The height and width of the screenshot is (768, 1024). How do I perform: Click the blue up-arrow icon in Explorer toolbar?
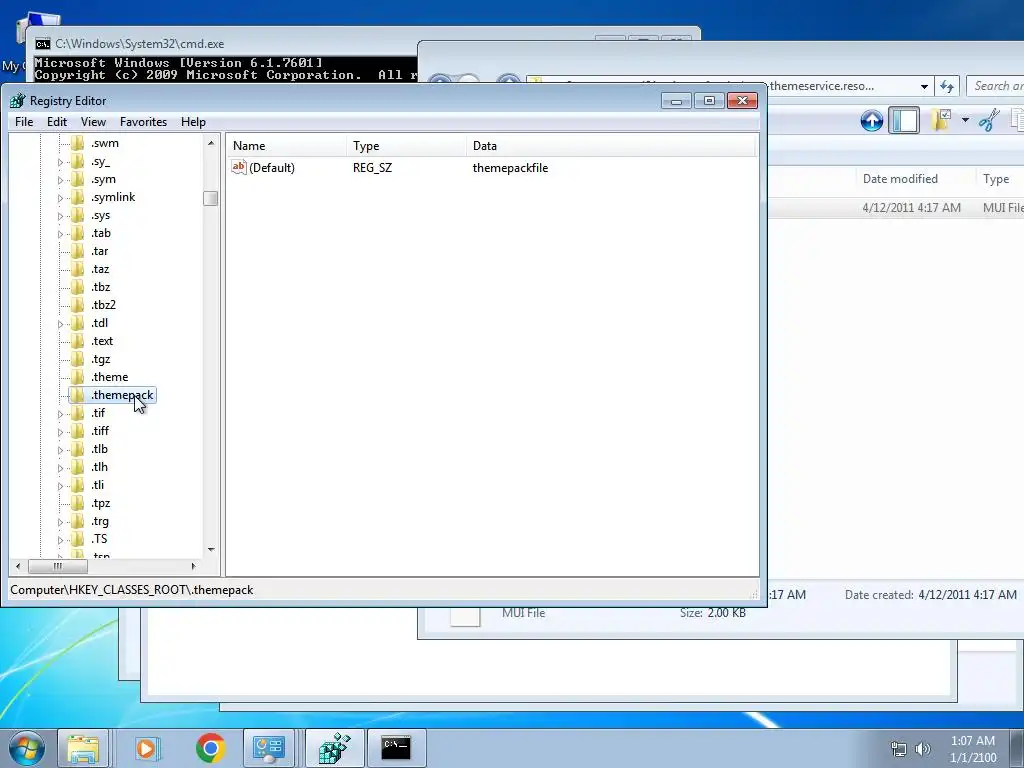[x=872, y=121]
